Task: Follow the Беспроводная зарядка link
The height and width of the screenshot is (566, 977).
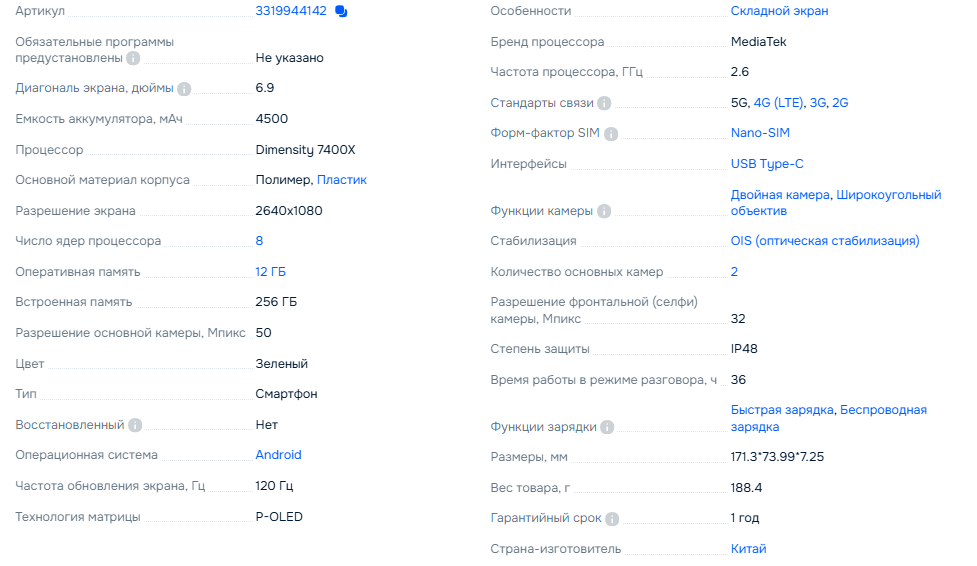Action: (883, 410)
